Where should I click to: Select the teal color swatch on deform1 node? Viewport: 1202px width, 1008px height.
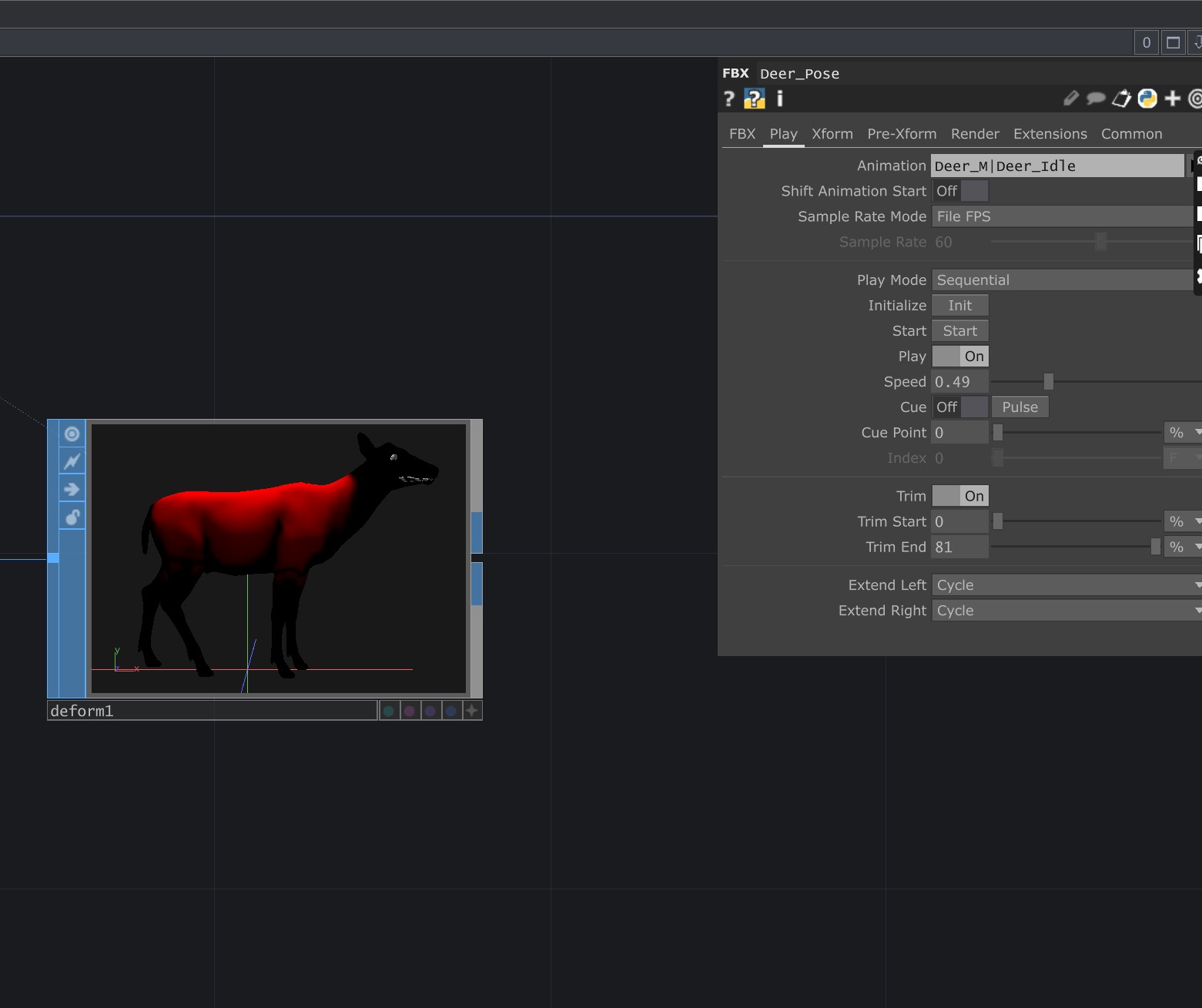(389, 710)
